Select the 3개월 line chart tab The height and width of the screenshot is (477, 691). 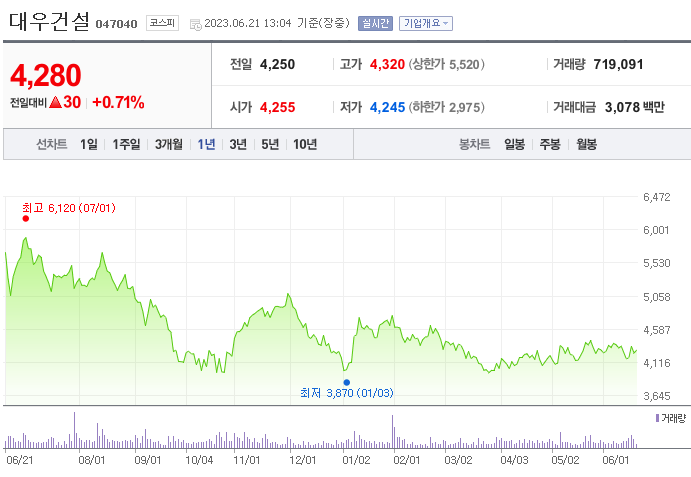pyautogui.click(x=168, y=144)
